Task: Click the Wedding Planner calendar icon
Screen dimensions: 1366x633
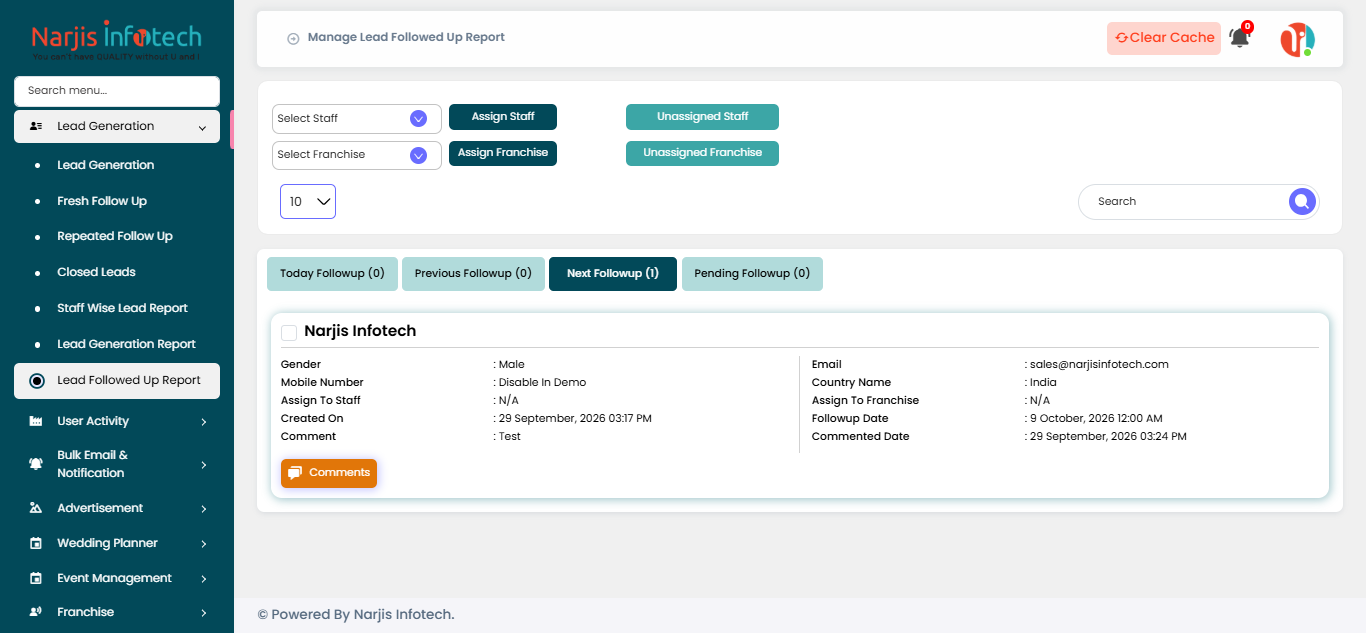Action: 36,543
